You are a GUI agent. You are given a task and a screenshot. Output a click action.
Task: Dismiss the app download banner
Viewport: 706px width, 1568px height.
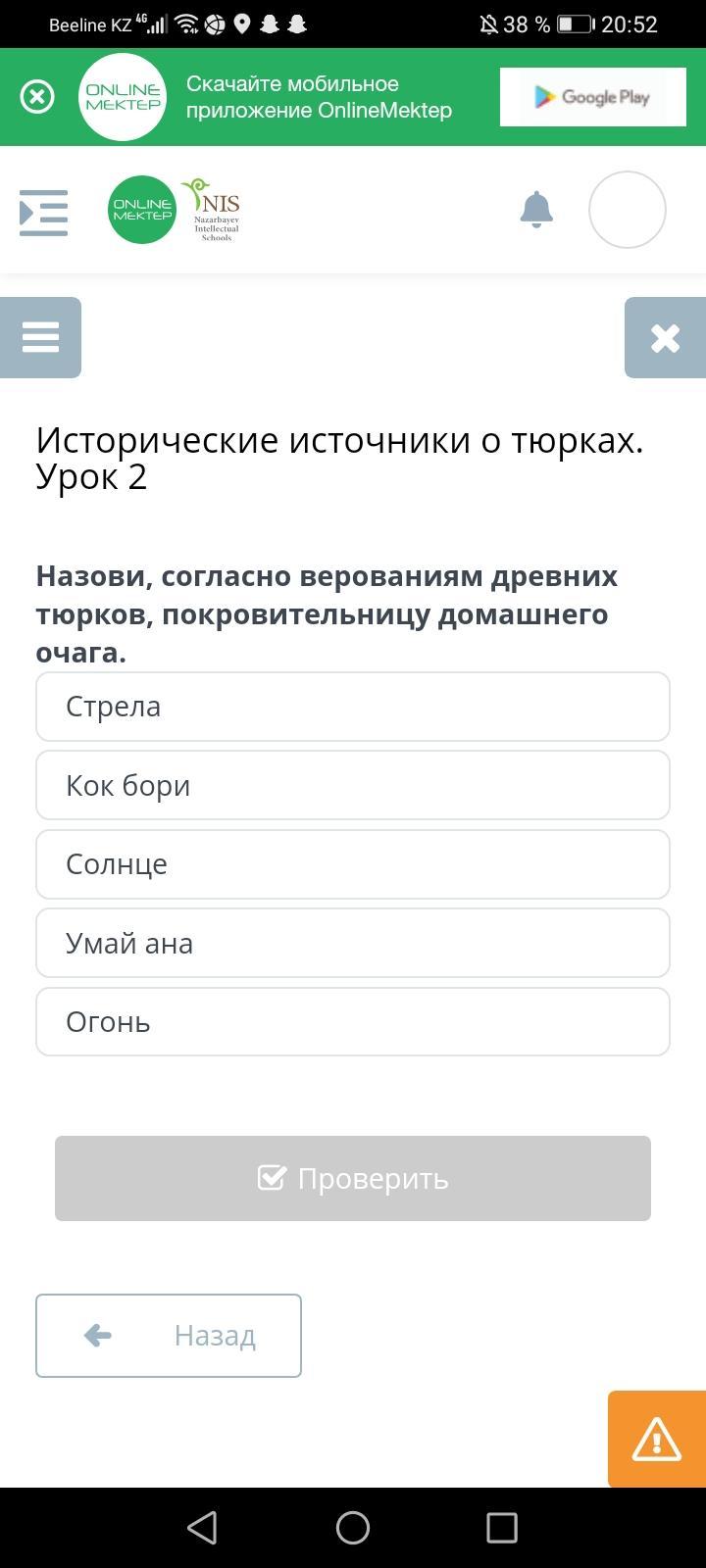tap(37, 97)
